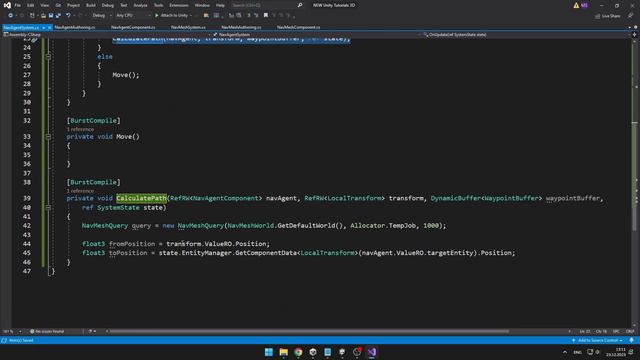Collapse the CalculatePath method at line 40
This screenshot has height=360, width=640.
48,207
